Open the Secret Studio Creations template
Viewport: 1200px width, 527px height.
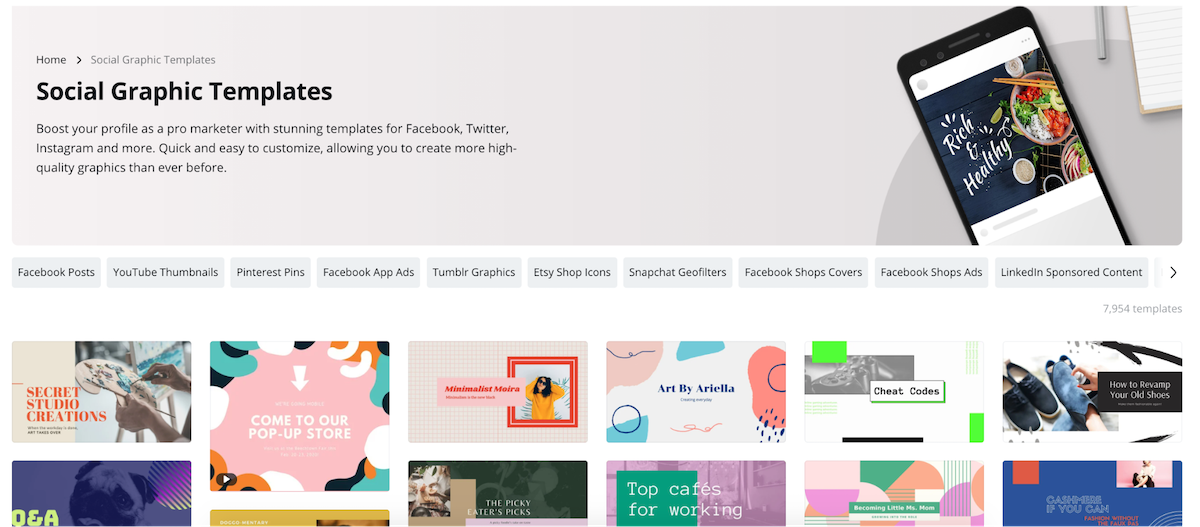coord(101,392)
